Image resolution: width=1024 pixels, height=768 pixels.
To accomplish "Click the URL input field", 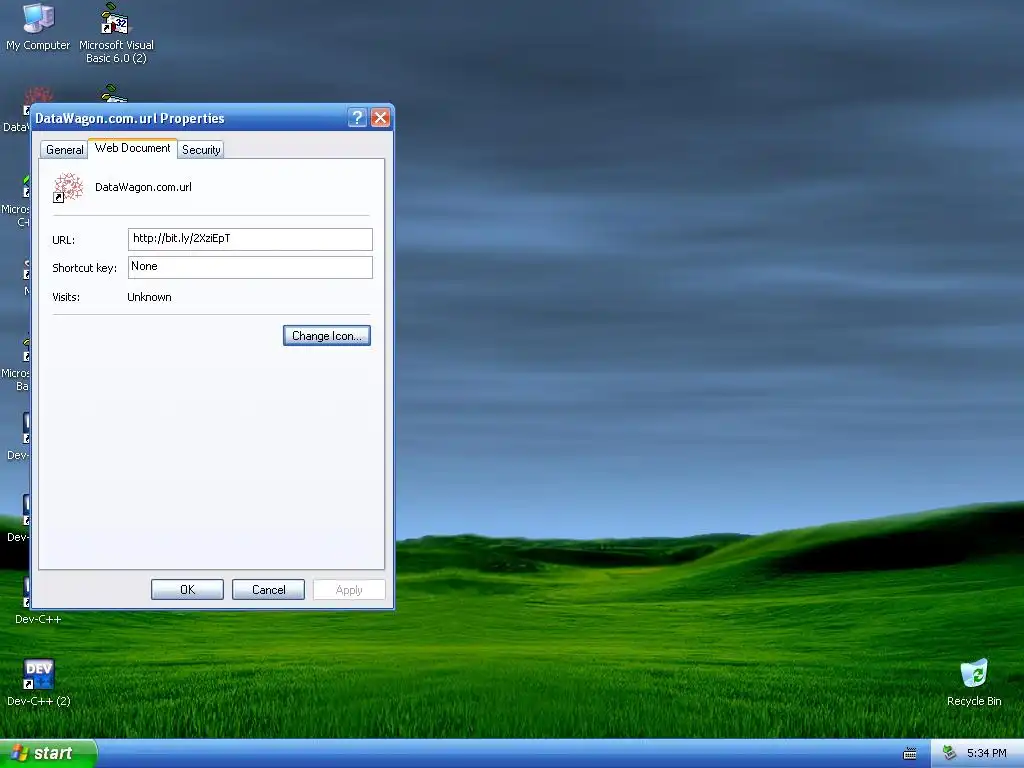I will 250,239.
